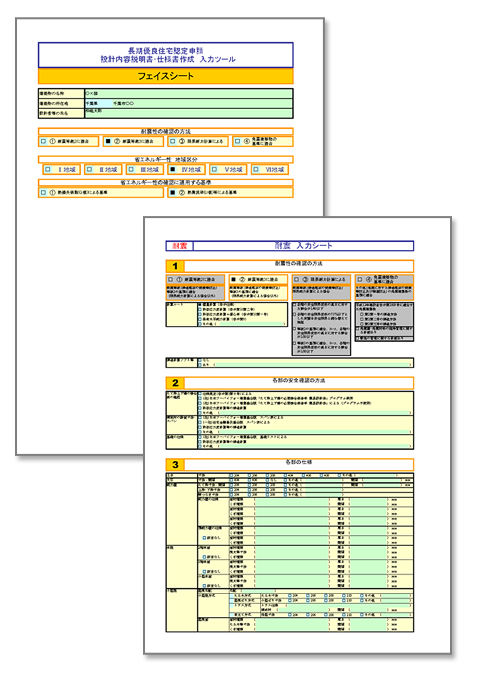Tick option ③ checkbox on the face sheet
The image size is (480, 680).
pos(173,141)
